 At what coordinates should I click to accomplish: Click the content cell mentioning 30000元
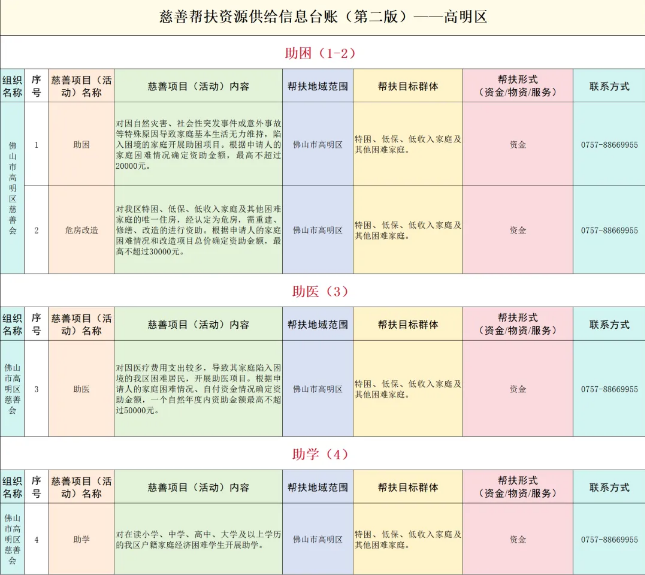(199, 230)
